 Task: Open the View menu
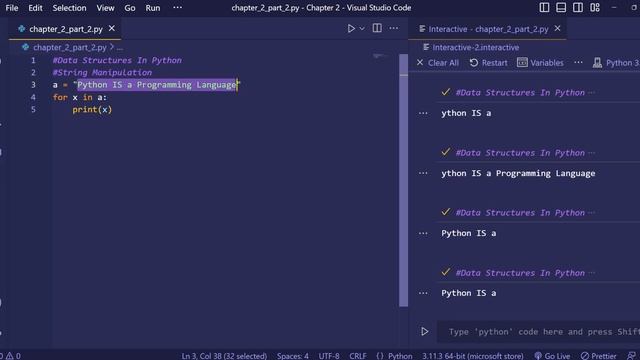(105, 8)
